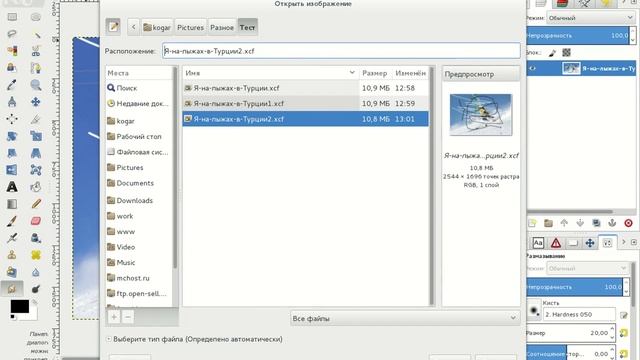640x360 pixels.
Task: Click the back arrow path button
Action: tap(133, 27)
